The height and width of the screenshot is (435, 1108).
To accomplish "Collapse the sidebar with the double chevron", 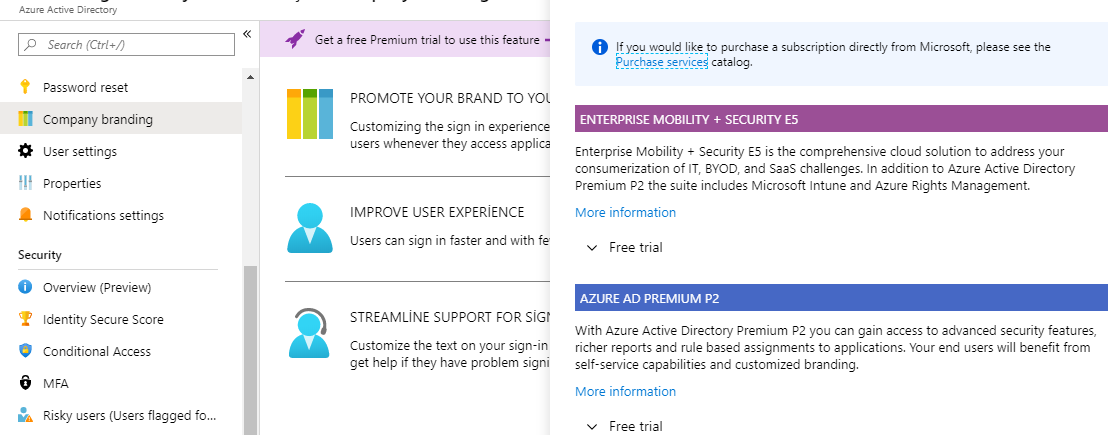I will (x=247, y=34).
